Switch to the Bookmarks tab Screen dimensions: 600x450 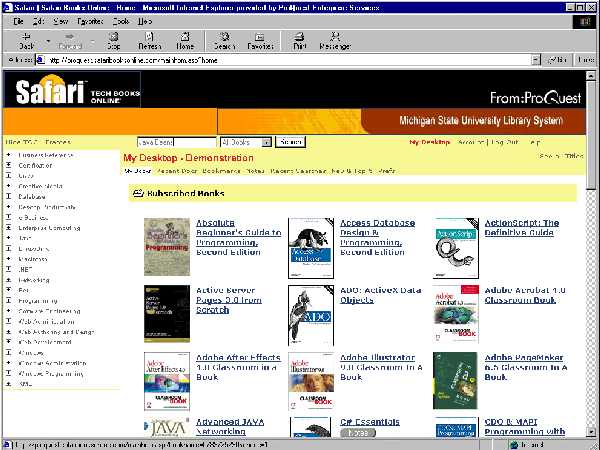click(221, 171)
